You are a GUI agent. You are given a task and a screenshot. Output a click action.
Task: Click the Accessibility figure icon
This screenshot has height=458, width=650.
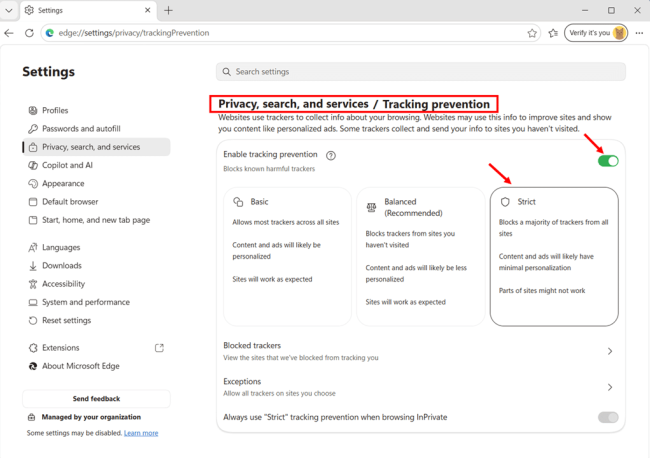33,284
